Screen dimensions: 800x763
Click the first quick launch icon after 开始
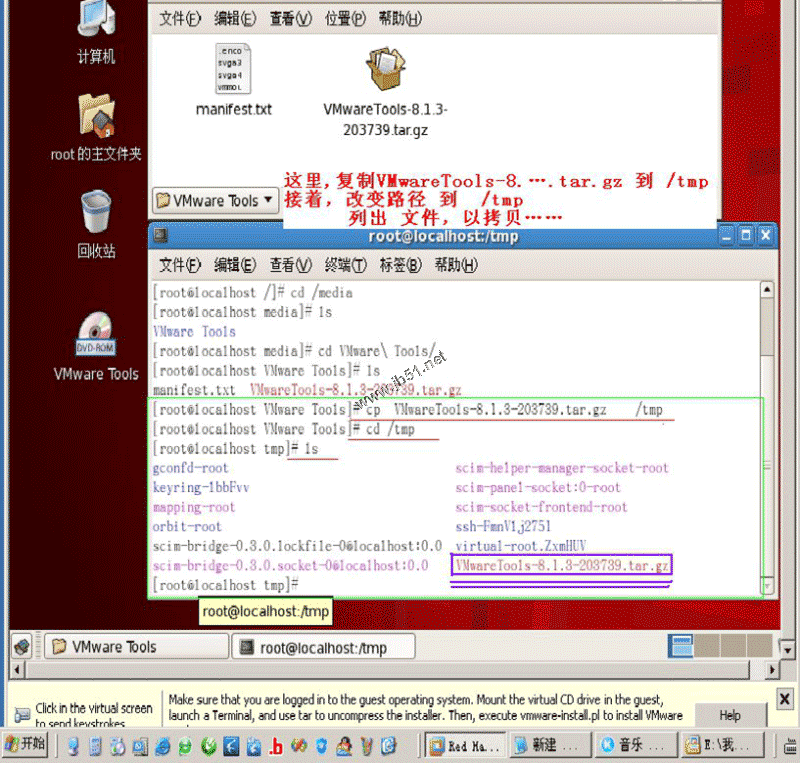[73, 746]
